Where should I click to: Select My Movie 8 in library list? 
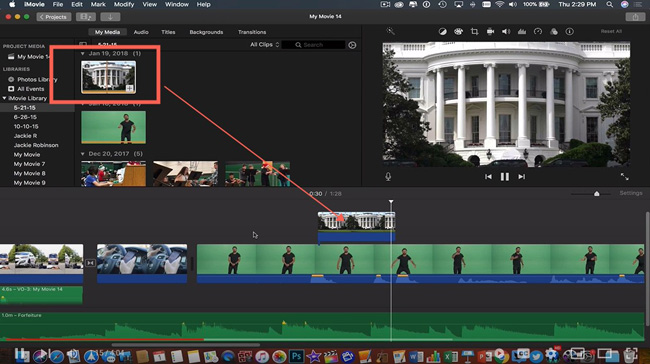29,173
